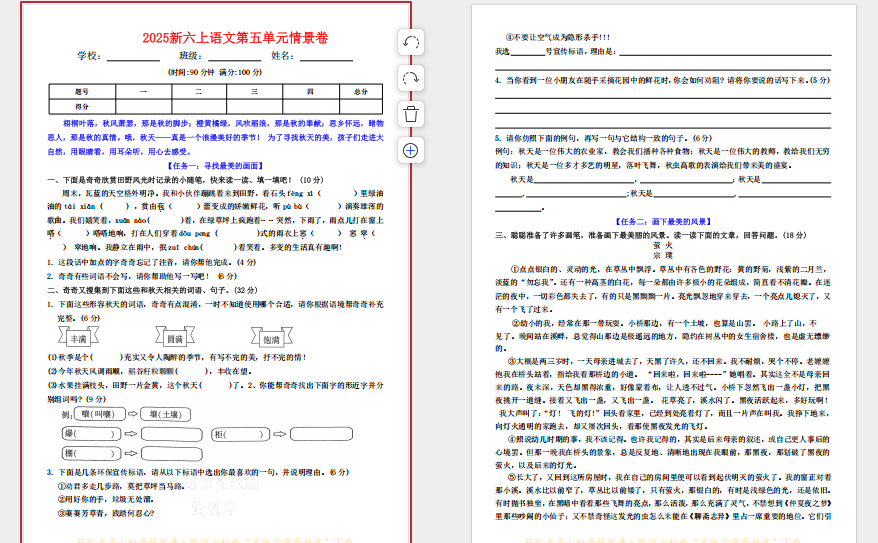878x543 pixels.
Task: Click the blank line after 学校
Action: coord(133,57)
